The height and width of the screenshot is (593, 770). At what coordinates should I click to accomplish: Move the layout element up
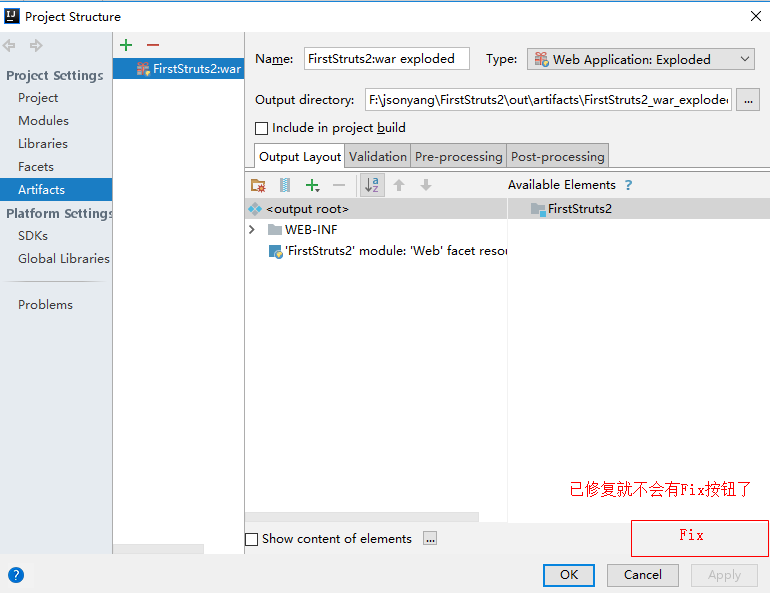[399, 185]
